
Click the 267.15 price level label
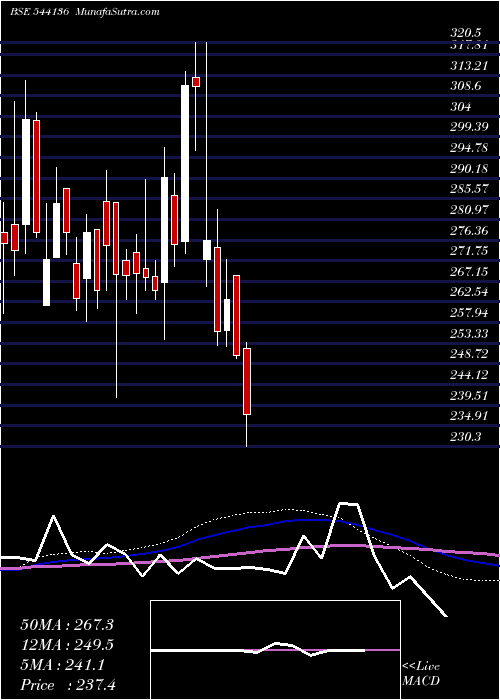[469, 271]
